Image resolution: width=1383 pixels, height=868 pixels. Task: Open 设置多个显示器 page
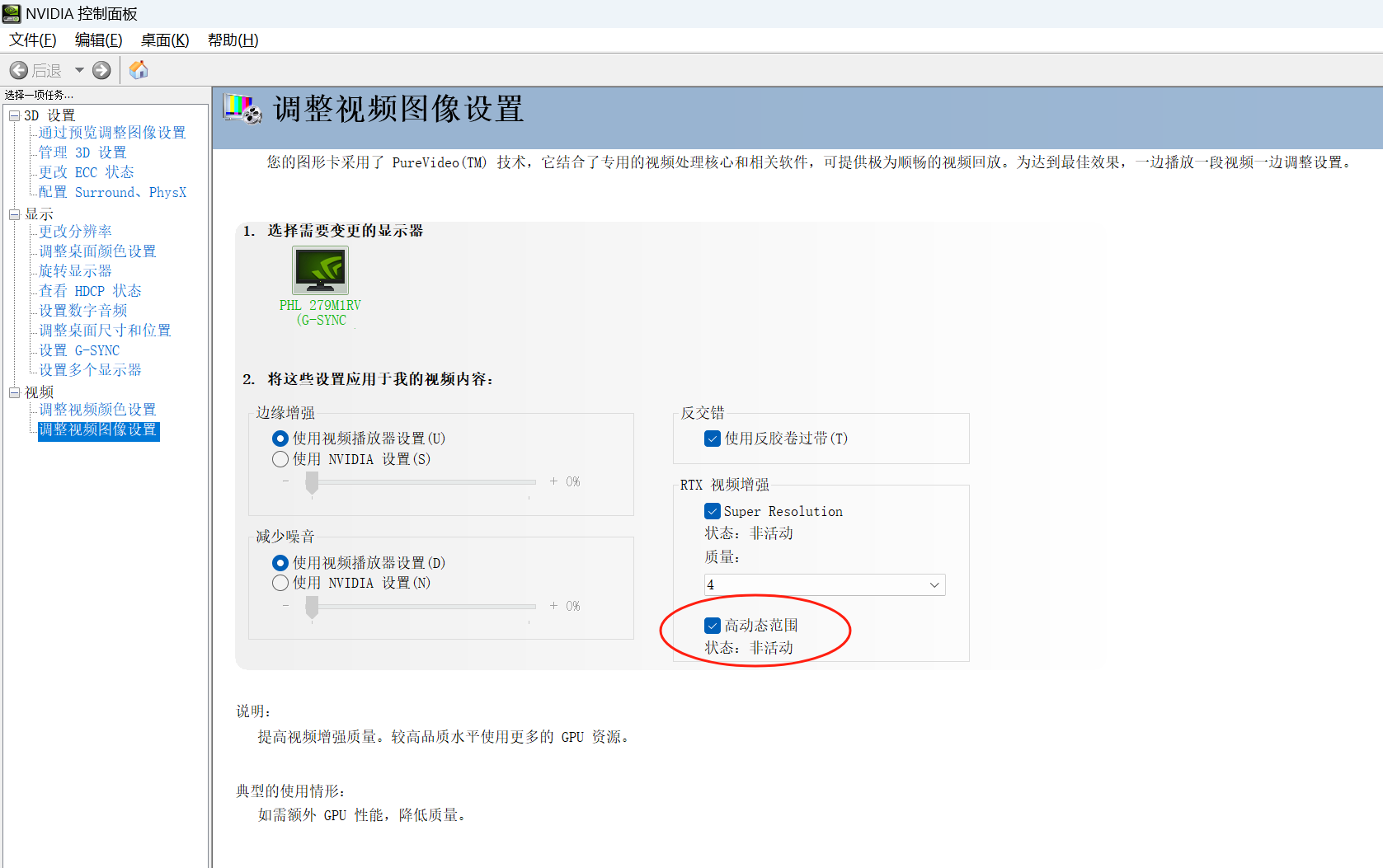pyautogui.click(x=90, y=370)
